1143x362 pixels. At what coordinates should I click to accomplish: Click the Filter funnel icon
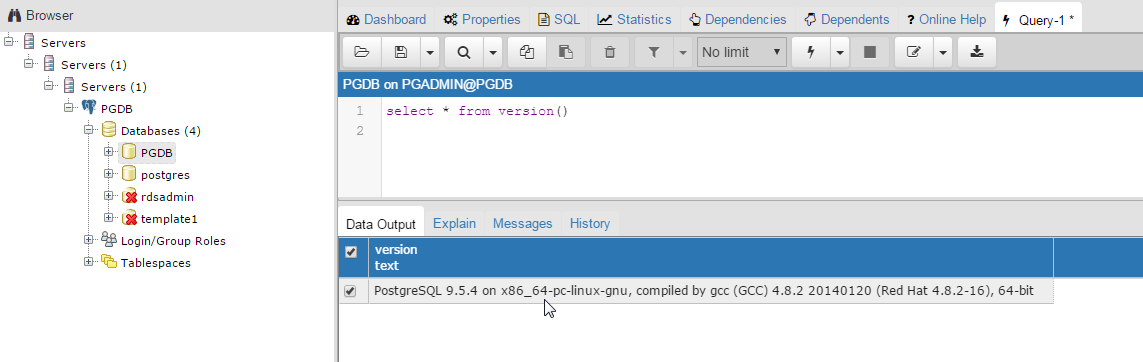(x=654, y=52)
